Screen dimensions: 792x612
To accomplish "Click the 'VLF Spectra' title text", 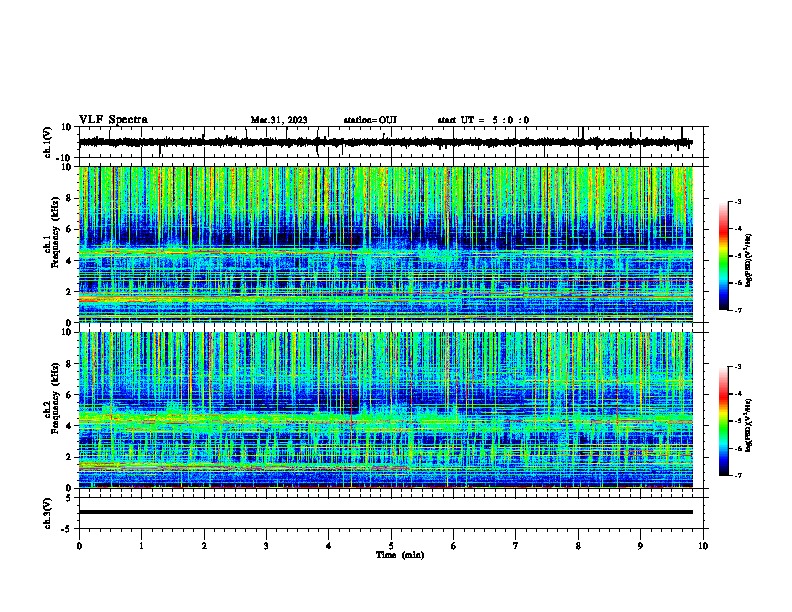I will pyautogui.click(x=113, y=120).
